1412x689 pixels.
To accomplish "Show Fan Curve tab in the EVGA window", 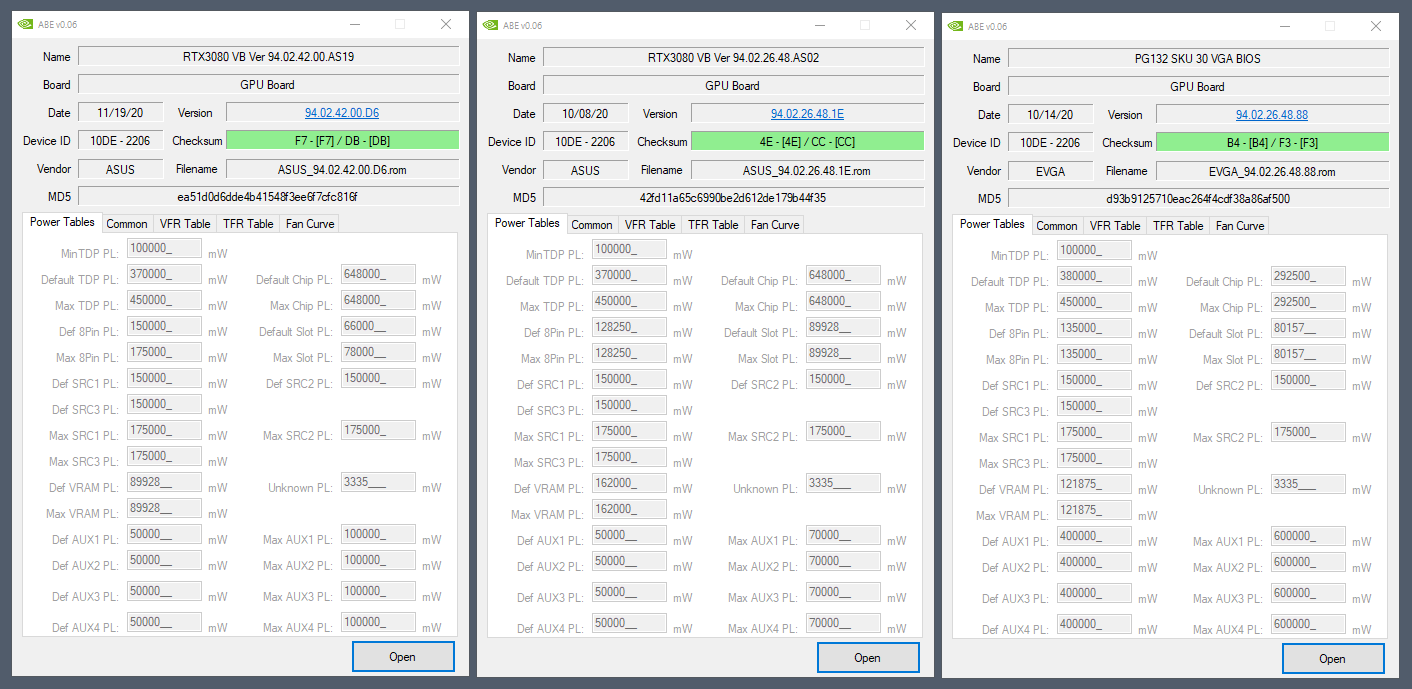I will pos(1240,226).
